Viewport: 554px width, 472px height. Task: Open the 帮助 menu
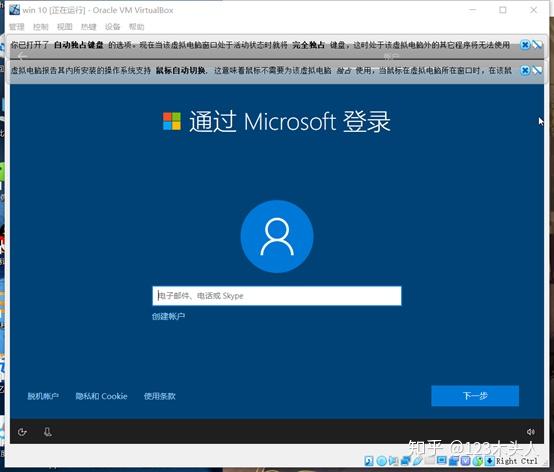[x=137, y=27]
